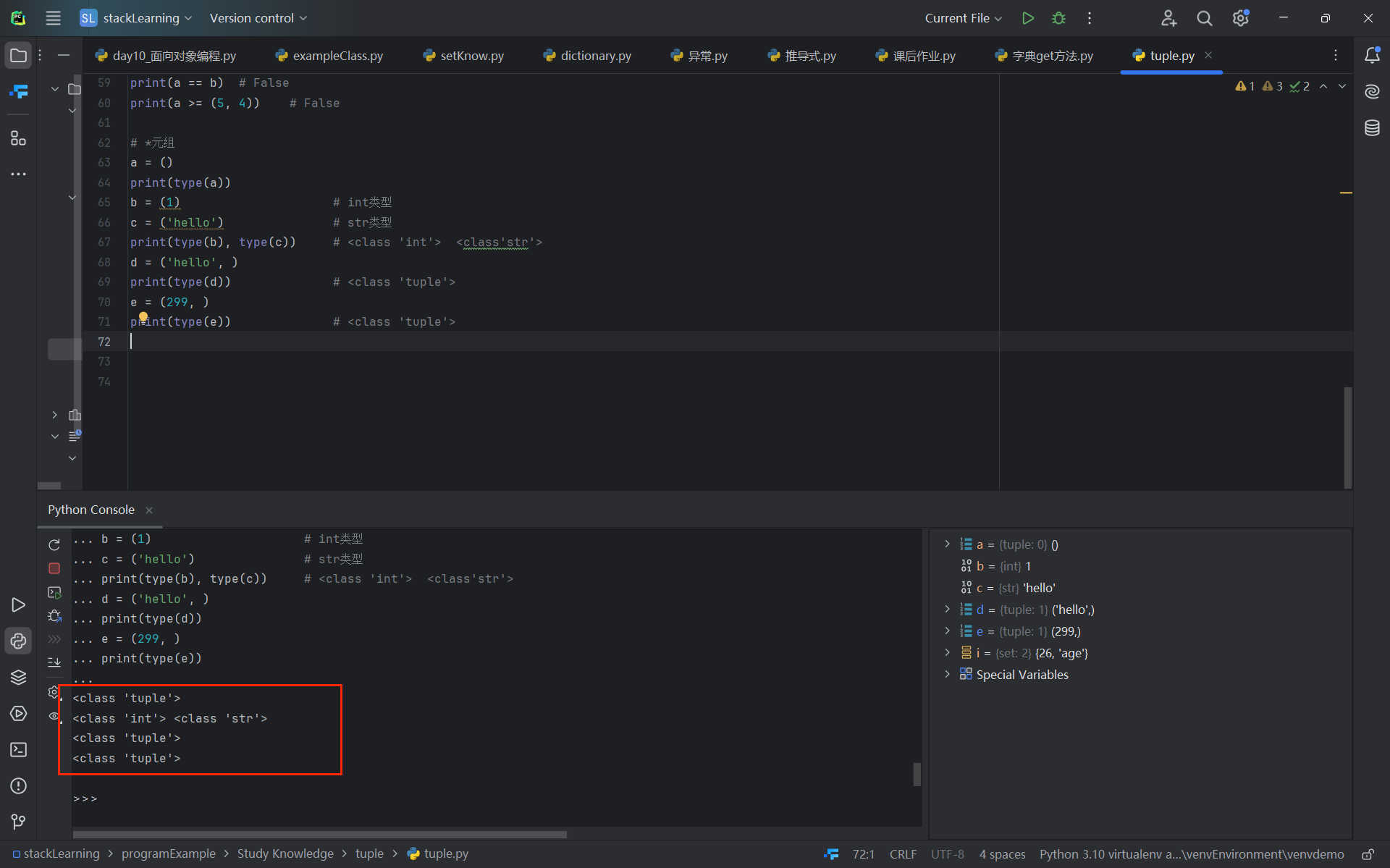Switch to the dictionary.py tab
Screen dimensions: 1390x868
coord(595,56)
